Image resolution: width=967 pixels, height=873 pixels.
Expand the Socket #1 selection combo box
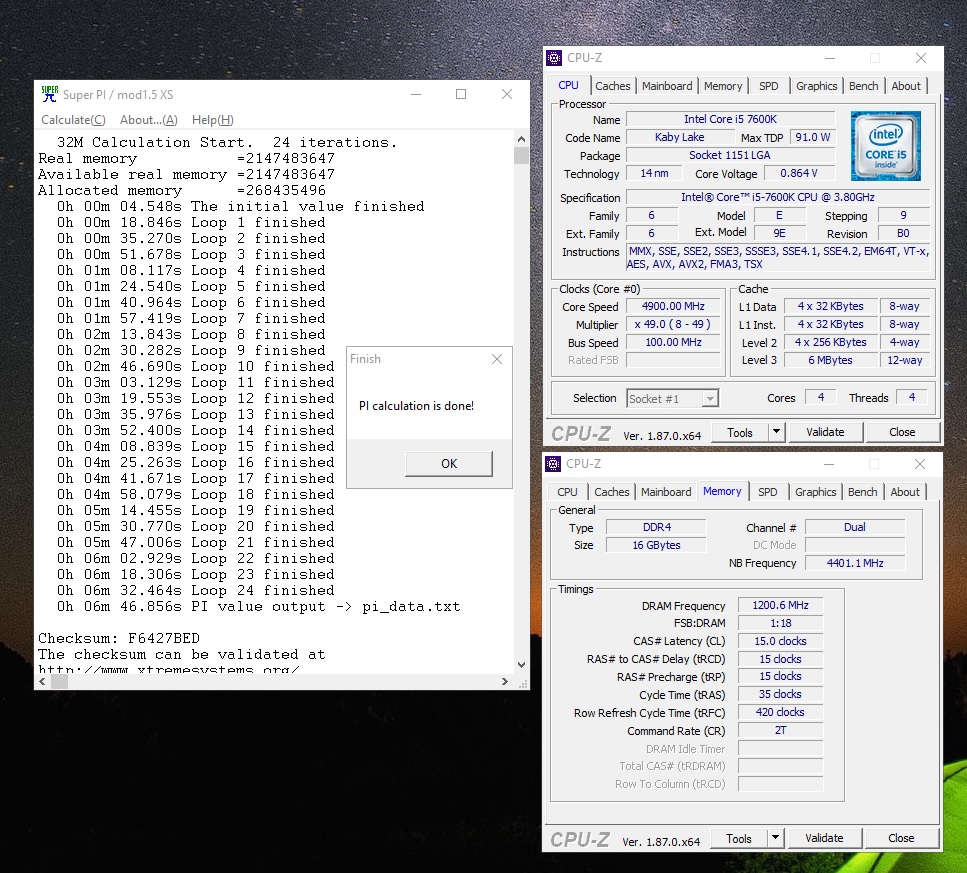[710, 399]
